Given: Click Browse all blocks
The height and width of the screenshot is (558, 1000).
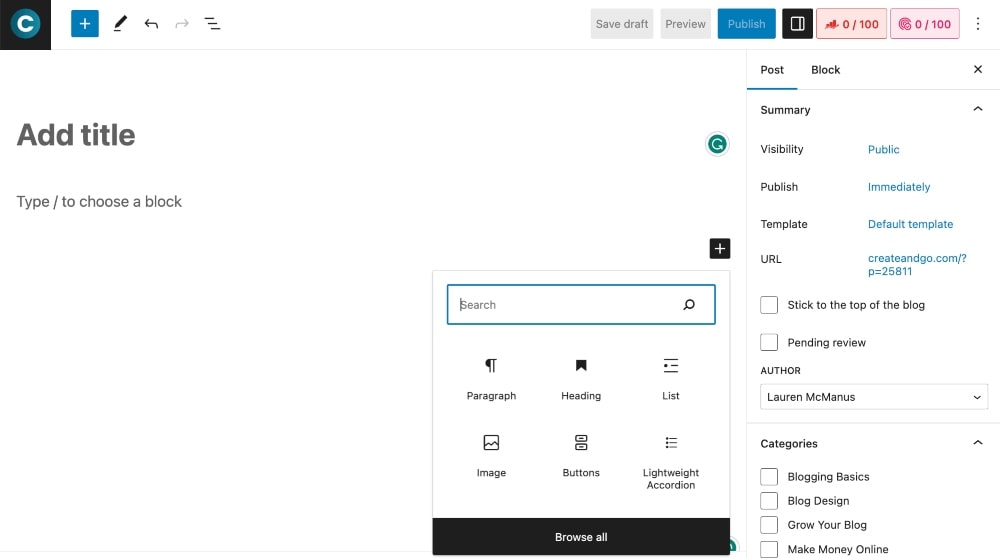Looking at the screenshot, I should point(581,537).
